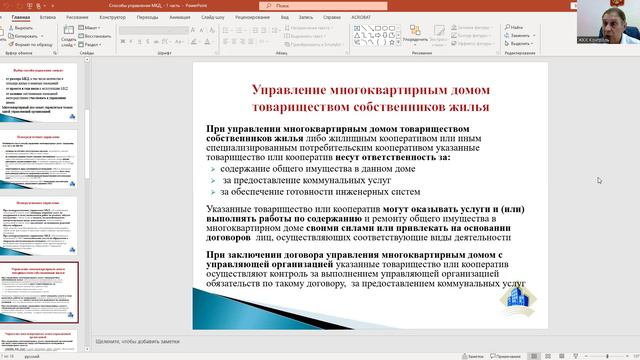Select Format Painter (Формат по образцу)
Viewport: 640px width, 360px height.
pyautogui.click(x=31, y=44)
